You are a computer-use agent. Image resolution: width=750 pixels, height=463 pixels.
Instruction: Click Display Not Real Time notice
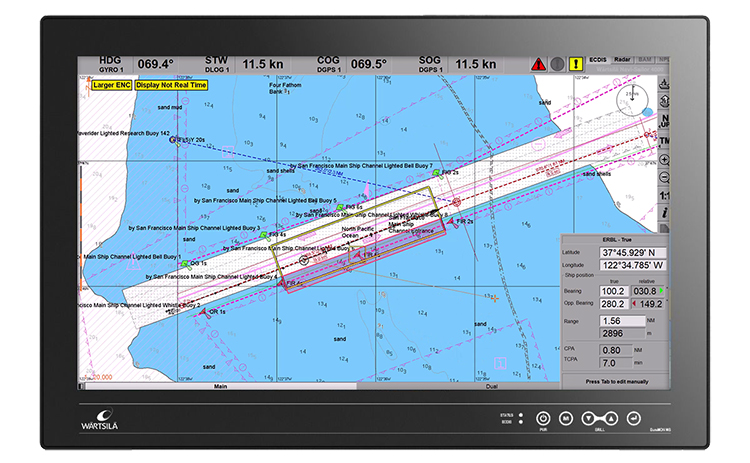pos(171,85)
